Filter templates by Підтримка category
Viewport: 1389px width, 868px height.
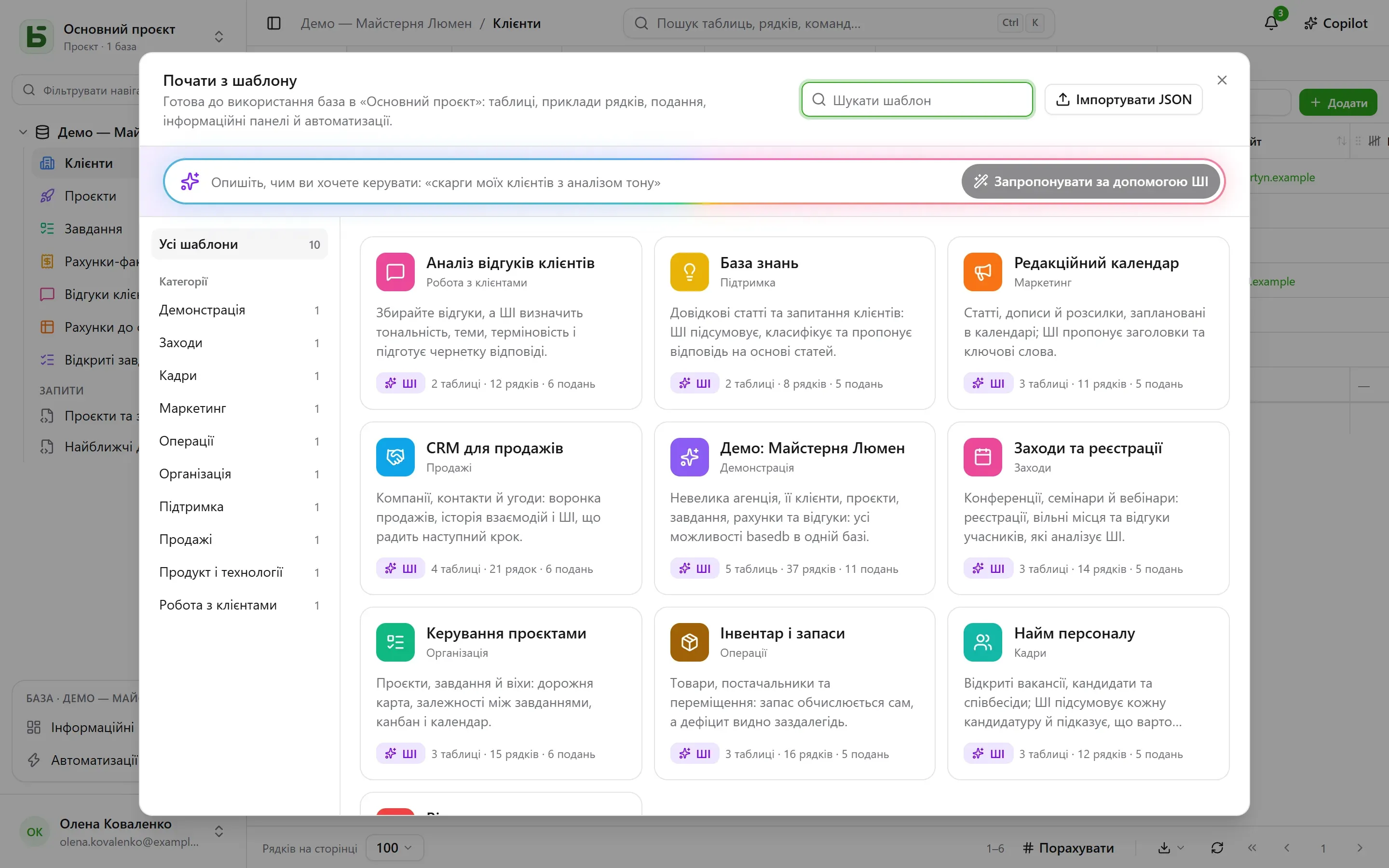pos(239,507)
